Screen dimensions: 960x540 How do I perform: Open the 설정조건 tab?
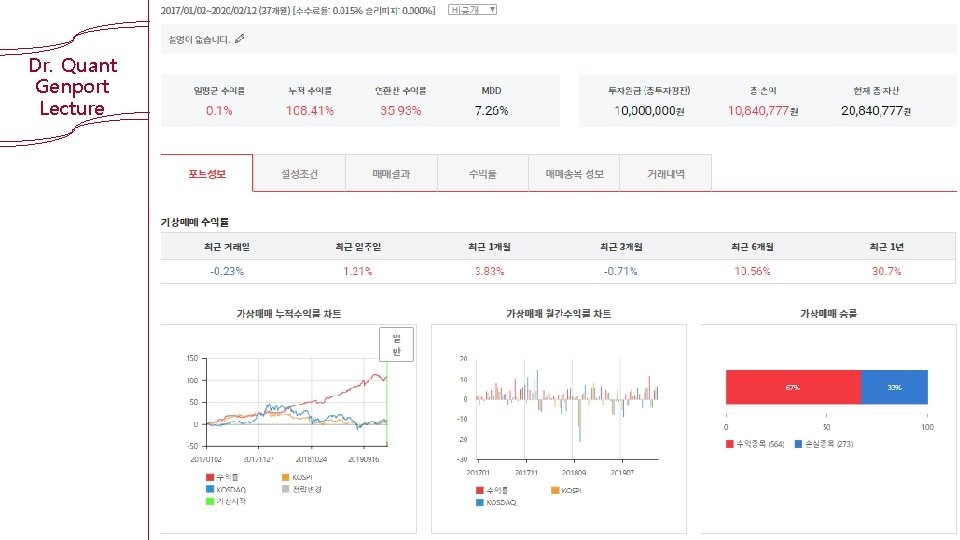click(x=299, y=174)
